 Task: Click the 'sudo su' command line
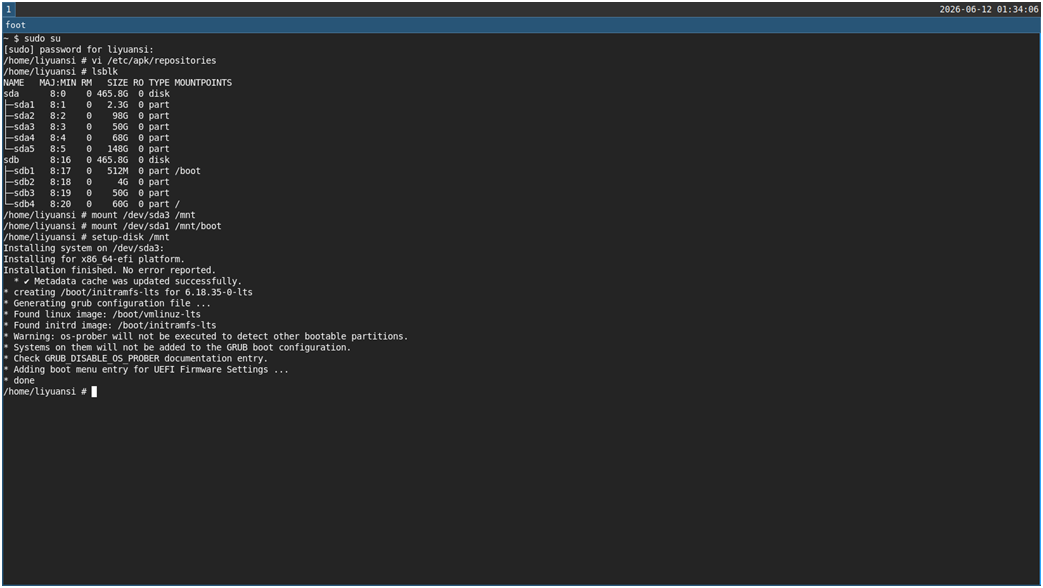click(32, 39)
